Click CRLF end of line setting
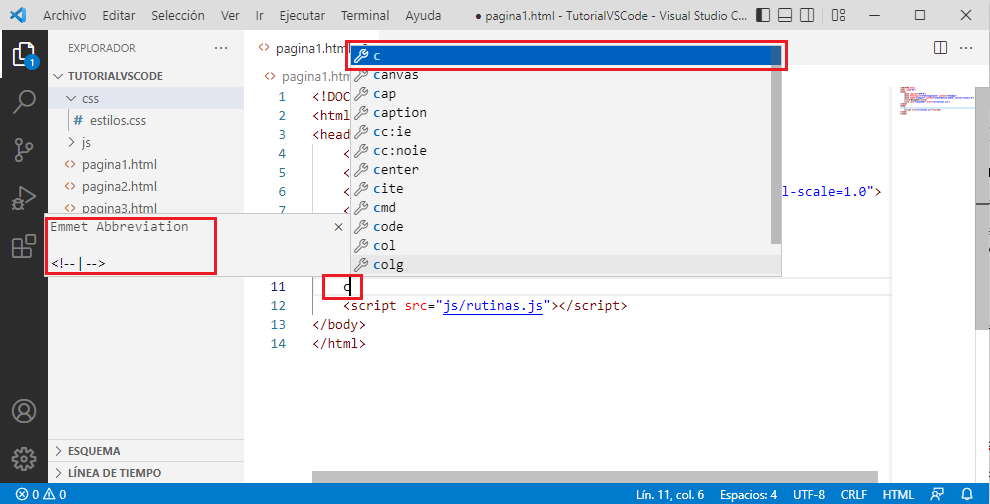The width and height of the screenshot is (990, 504). (854, 495)
